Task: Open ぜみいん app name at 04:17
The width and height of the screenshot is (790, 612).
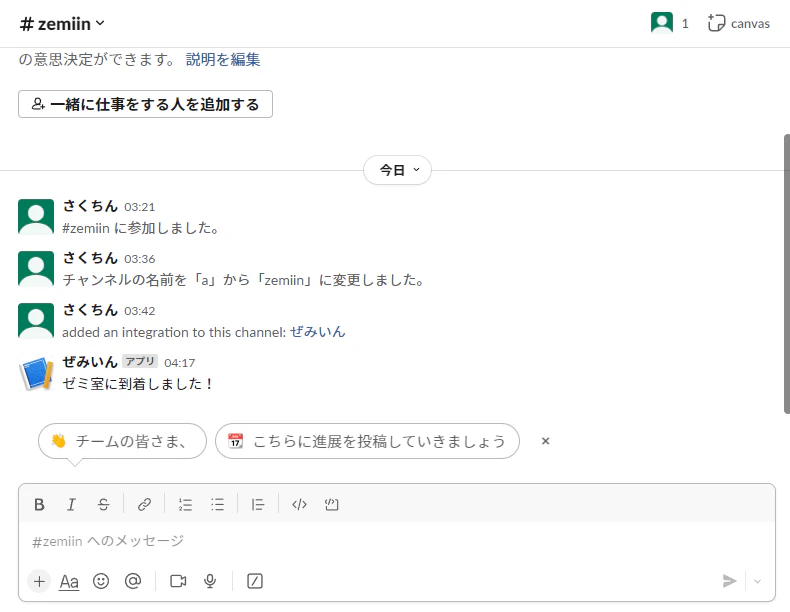Action: [x=90, y=362]
